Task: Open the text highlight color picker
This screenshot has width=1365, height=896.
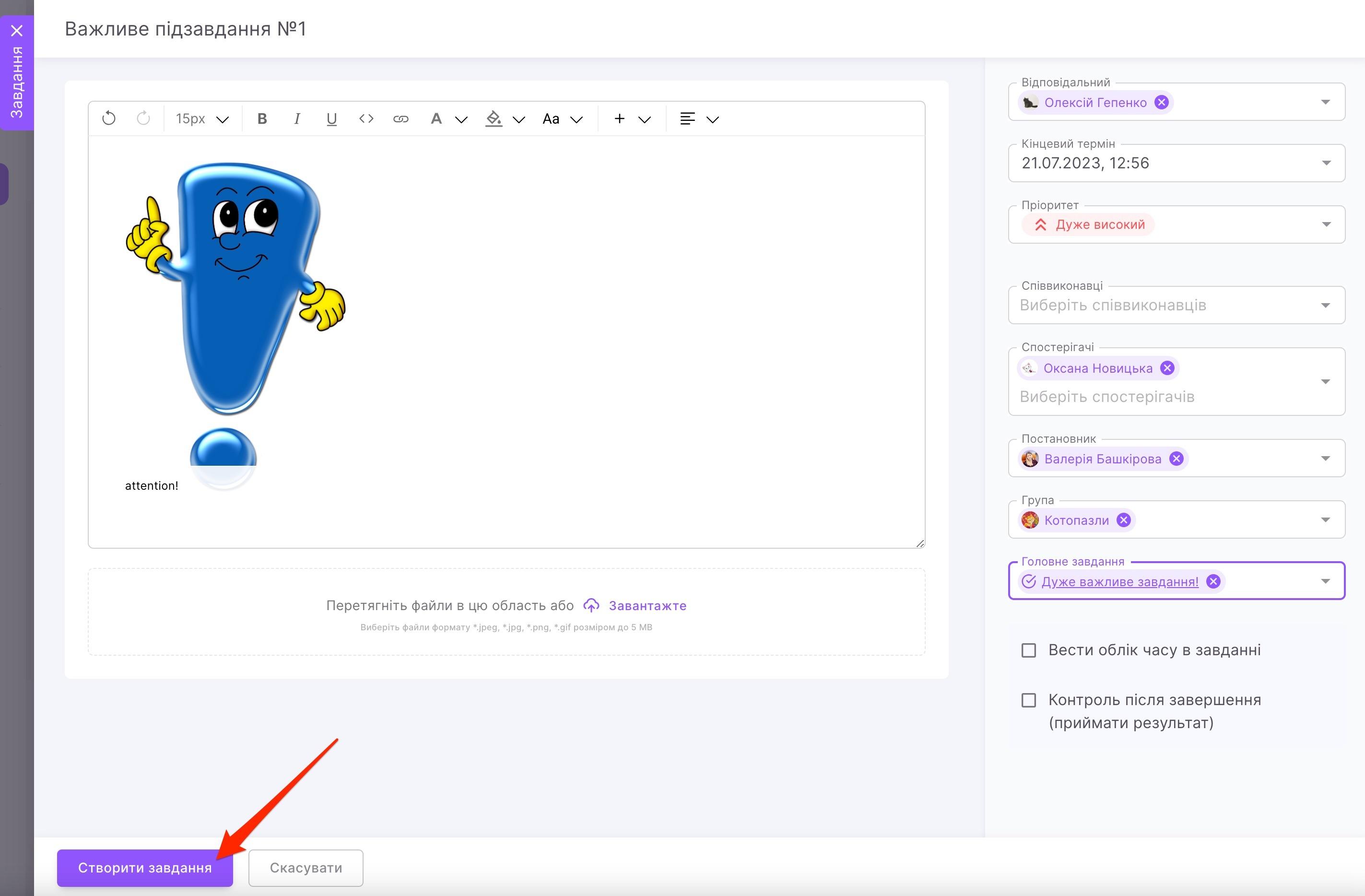Action: 518,119
